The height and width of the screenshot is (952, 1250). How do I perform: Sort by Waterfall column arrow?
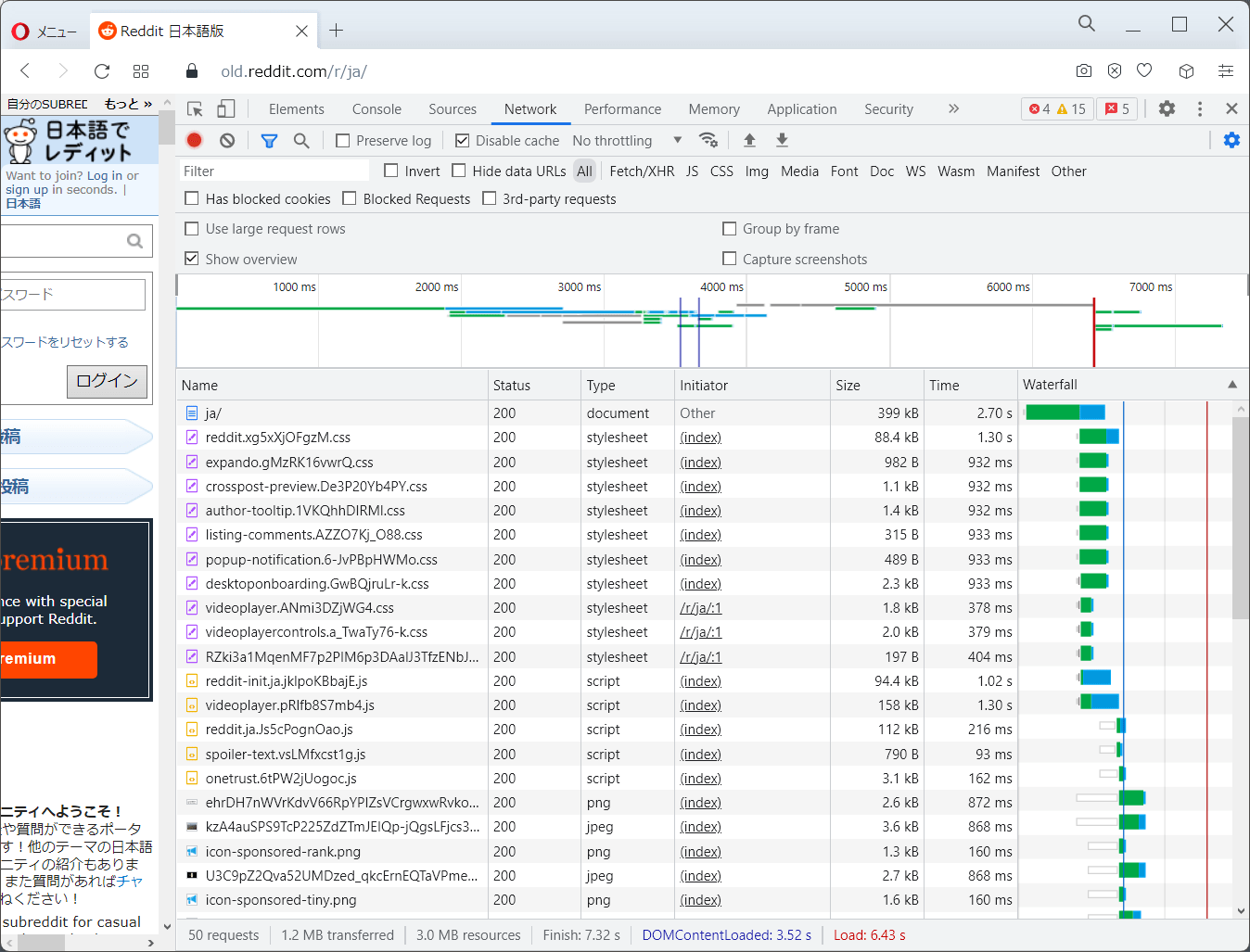coord(1232,385)
